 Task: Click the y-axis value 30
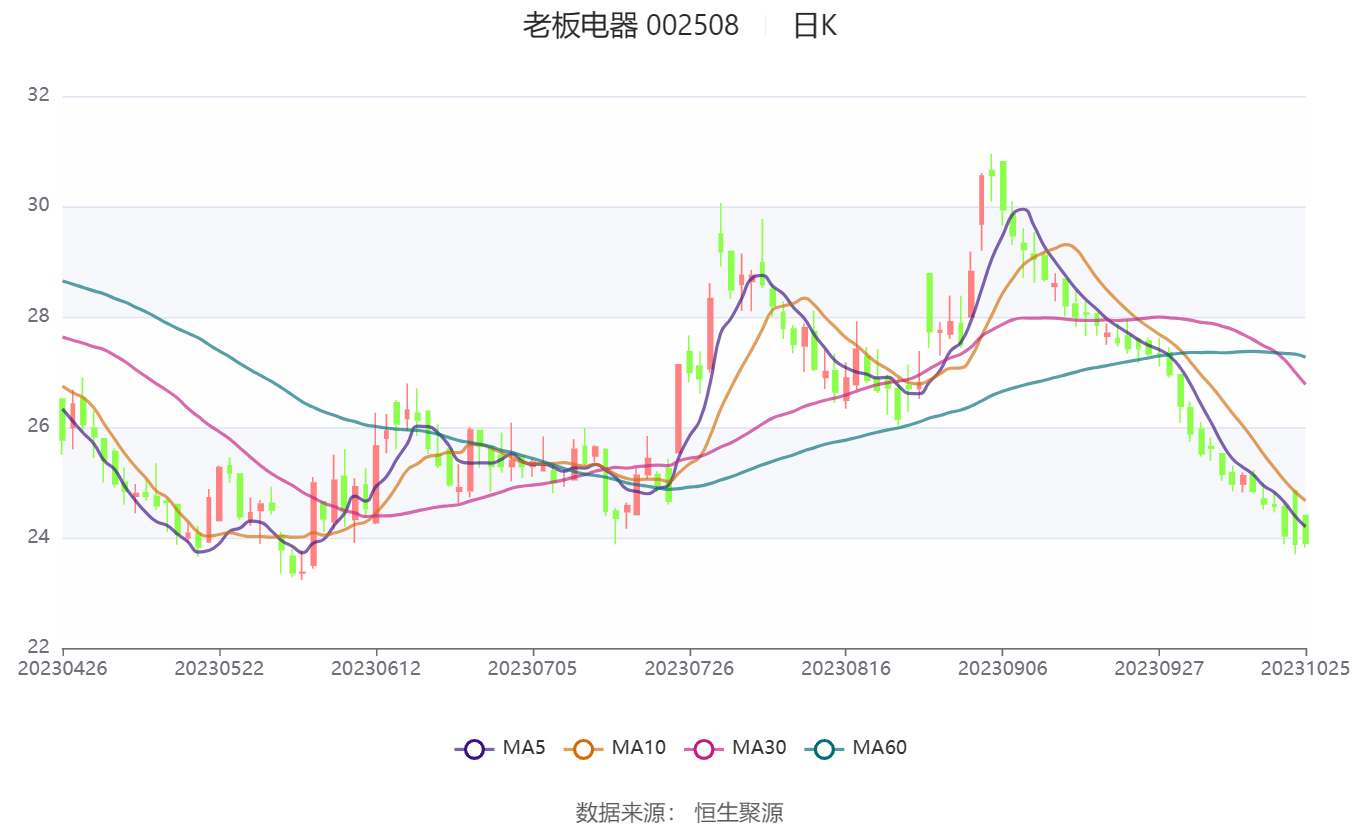38,206
